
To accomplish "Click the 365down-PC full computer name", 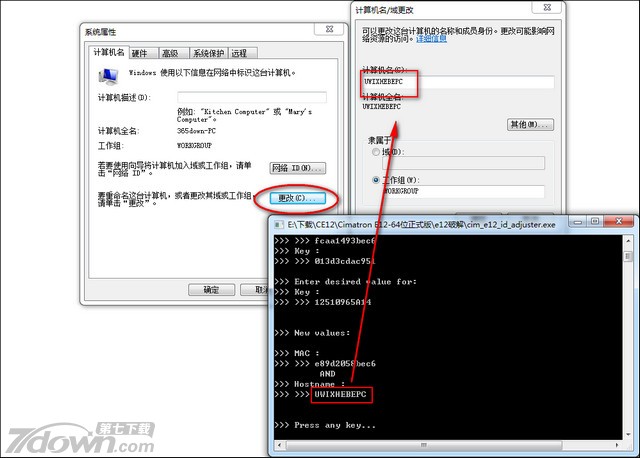I will click(x=196, y=131).
